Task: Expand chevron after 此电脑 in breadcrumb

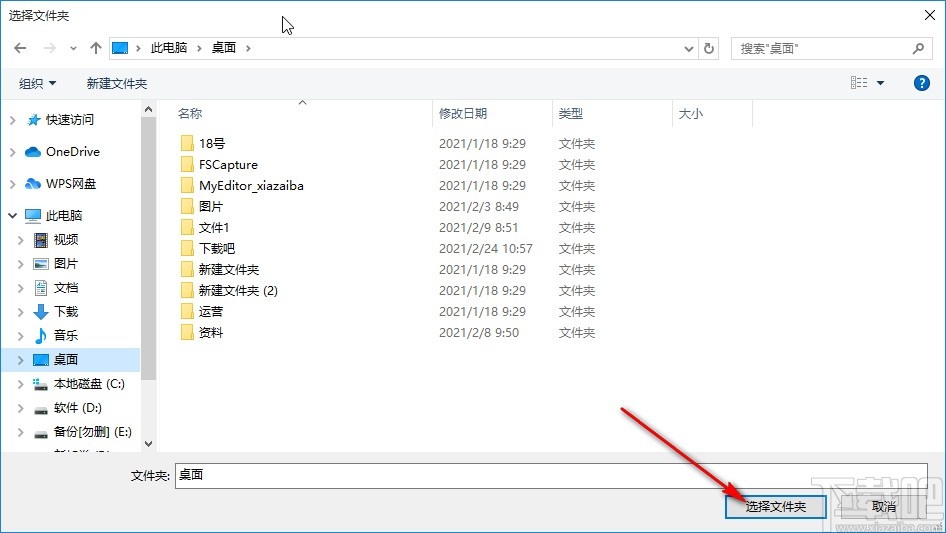Action: tap(199, 48)
